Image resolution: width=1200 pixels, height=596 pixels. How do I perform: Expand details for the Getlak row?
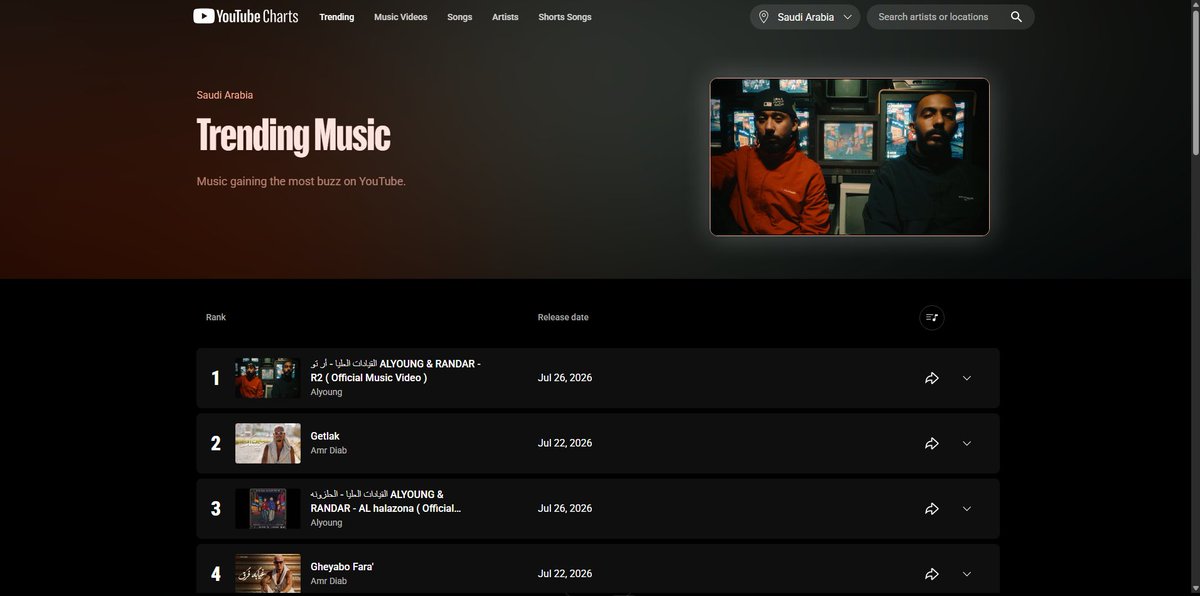[967, 443]
